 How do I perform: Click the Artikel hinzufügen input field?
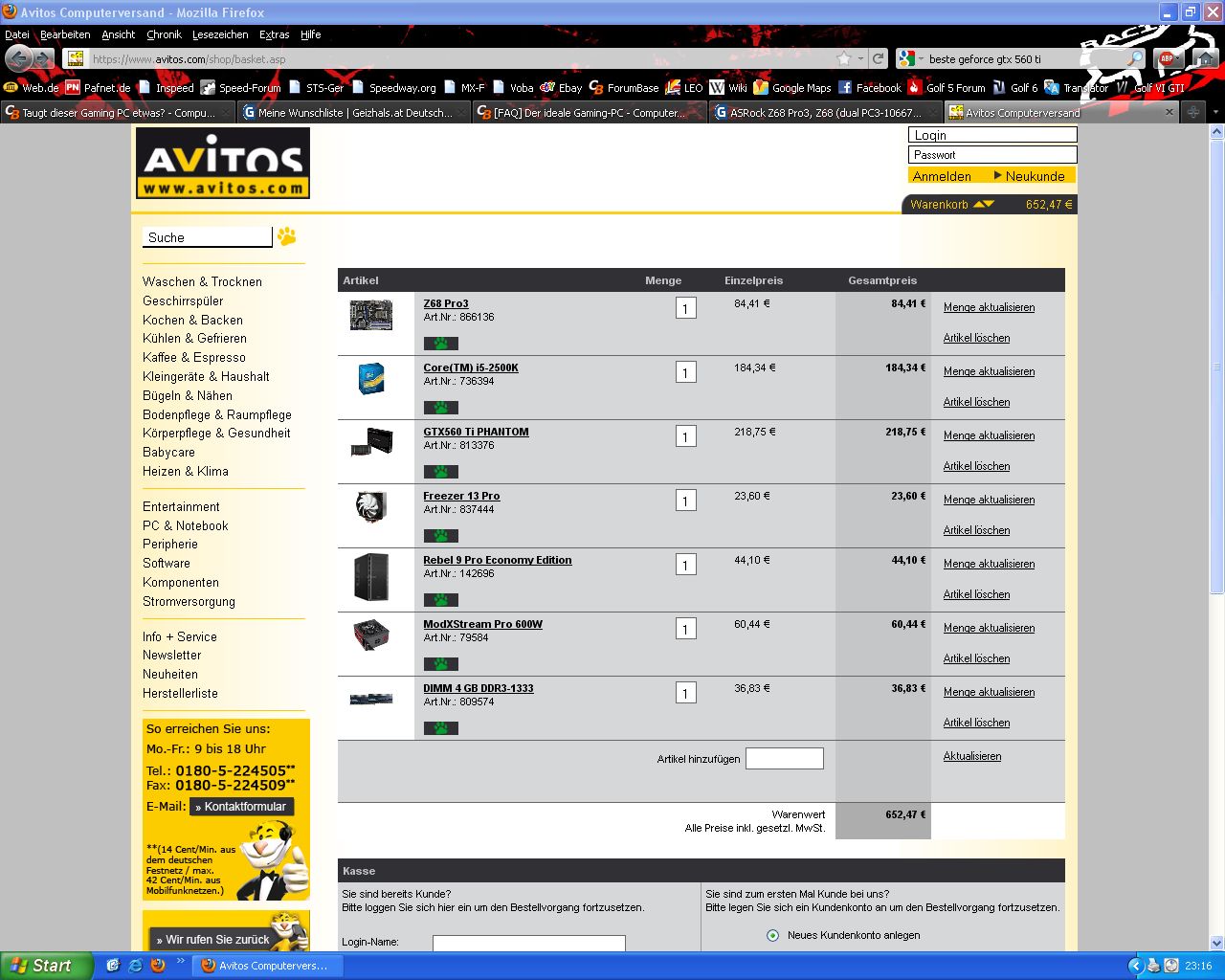[x=785, y=759]
